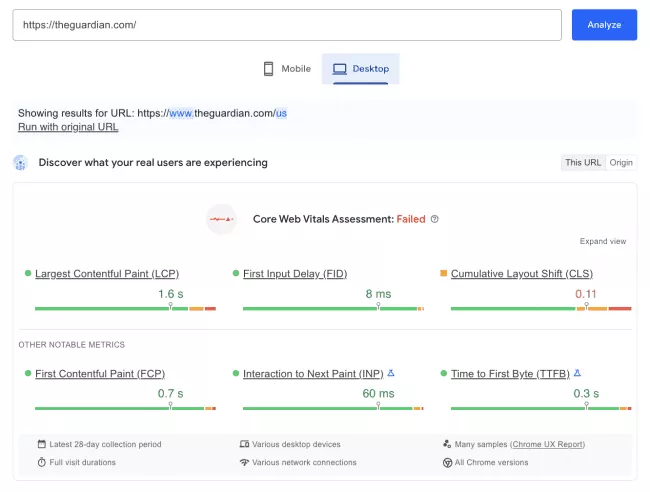The image size is (650, 492).
Task: Expand view of the metrics
Action: click(602, 241)
